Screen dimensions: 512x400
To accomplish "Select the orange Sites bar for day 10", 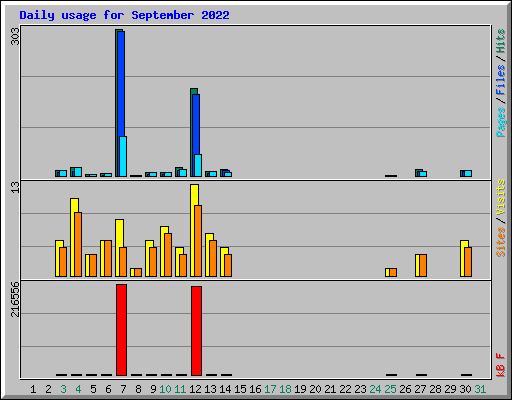I will point(168,255).
